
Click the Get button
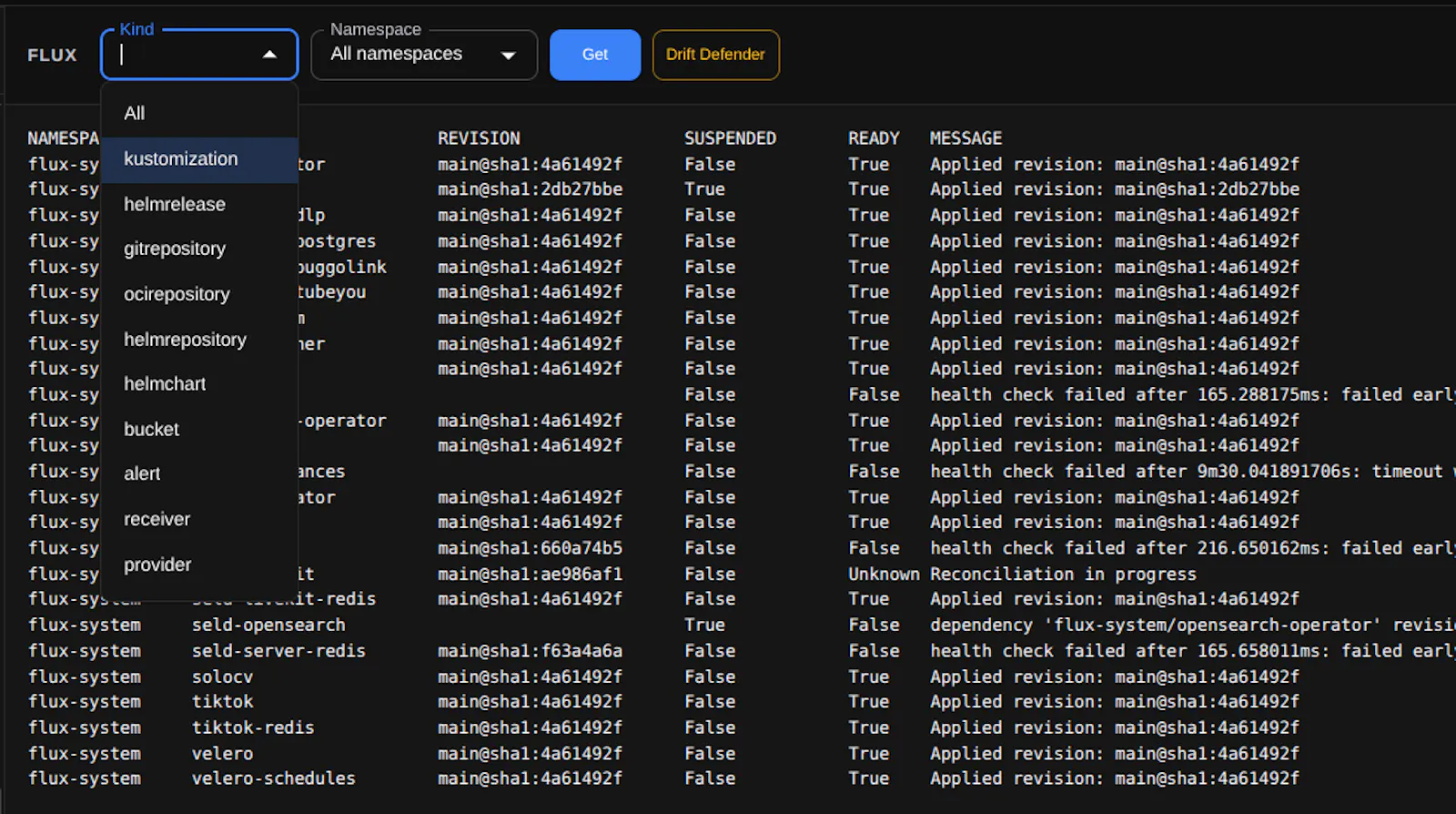595,55
